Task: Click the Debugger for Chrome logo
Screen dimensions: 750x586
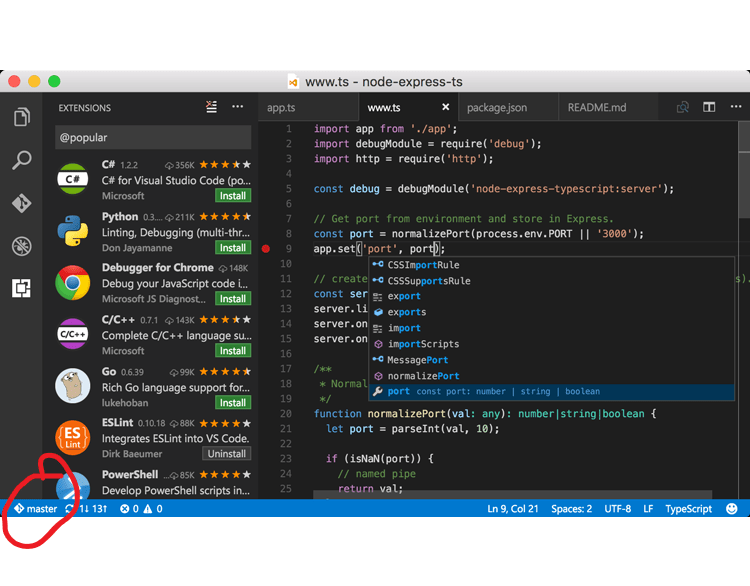Action: pyautogui.click(x=73, y=283)
